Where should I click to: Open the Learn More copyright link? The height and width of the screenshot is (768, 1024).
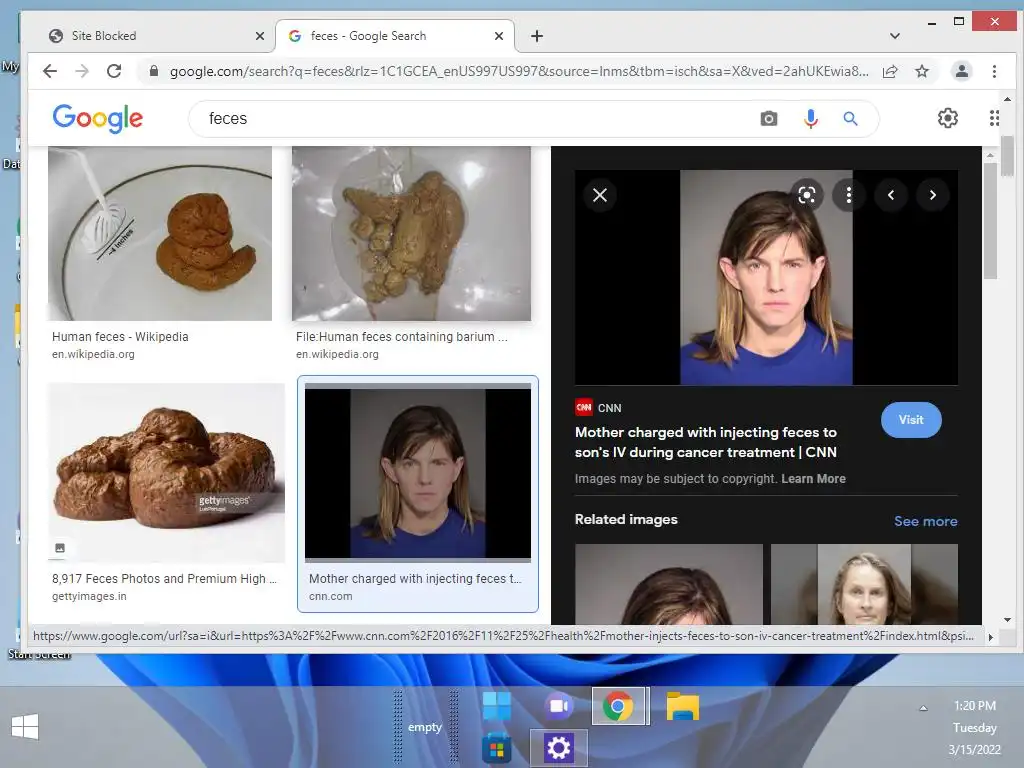(x=813, y=479)
